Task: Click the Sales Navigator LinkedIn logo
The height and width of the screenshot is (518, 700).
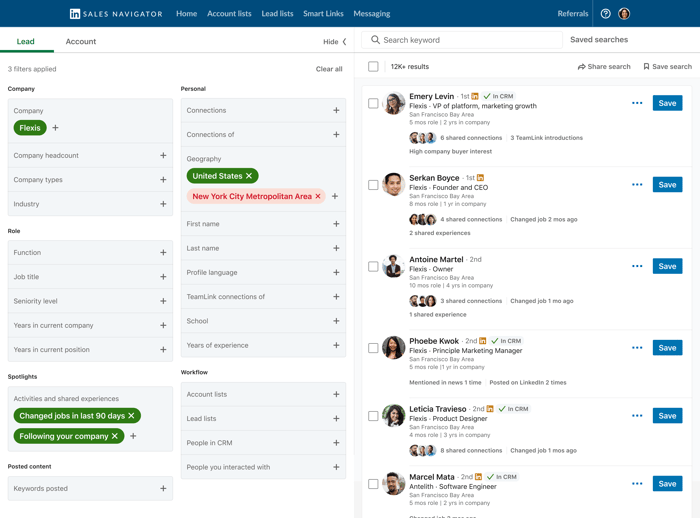Action: point(75,14)
